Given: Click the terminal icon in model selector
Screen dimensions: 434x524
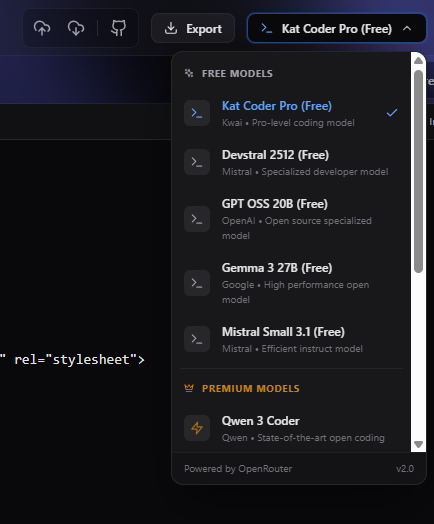Looking at the screenshot, I should (x=267, y=28).
